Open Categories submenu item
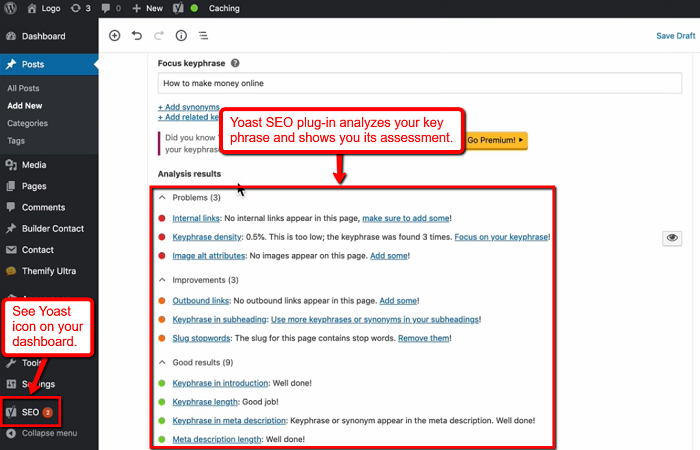The image size is (700, 450). pos(27,123)
